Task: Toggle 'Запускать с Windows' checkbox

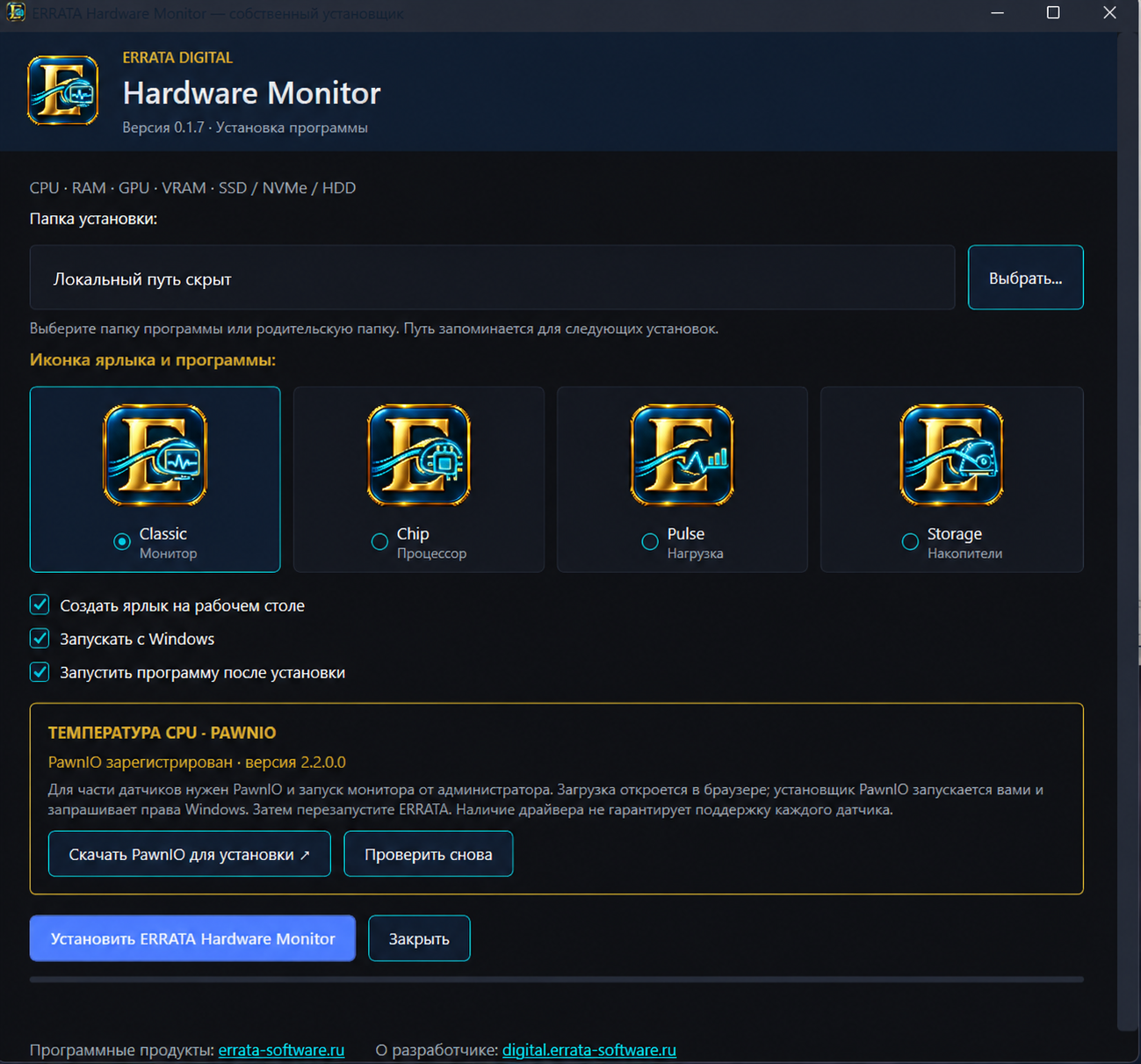Action: click(x=40, y=638)
